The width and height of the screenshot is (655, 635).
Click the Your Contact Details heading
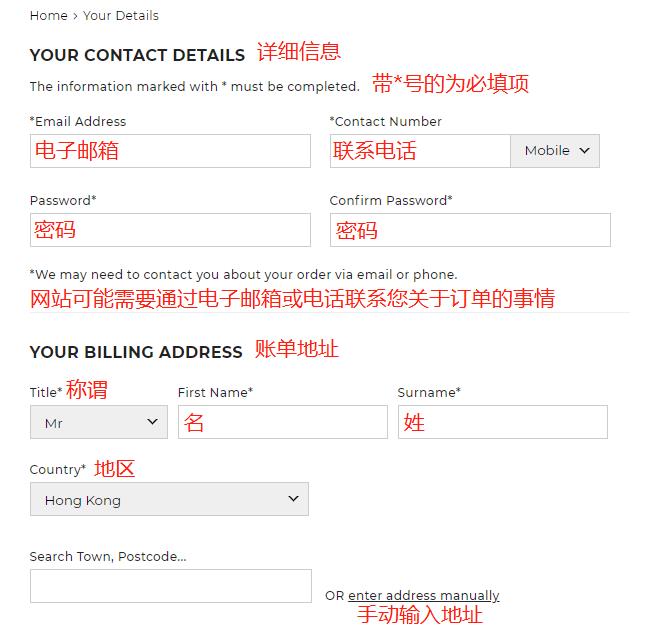pos(137,55)
